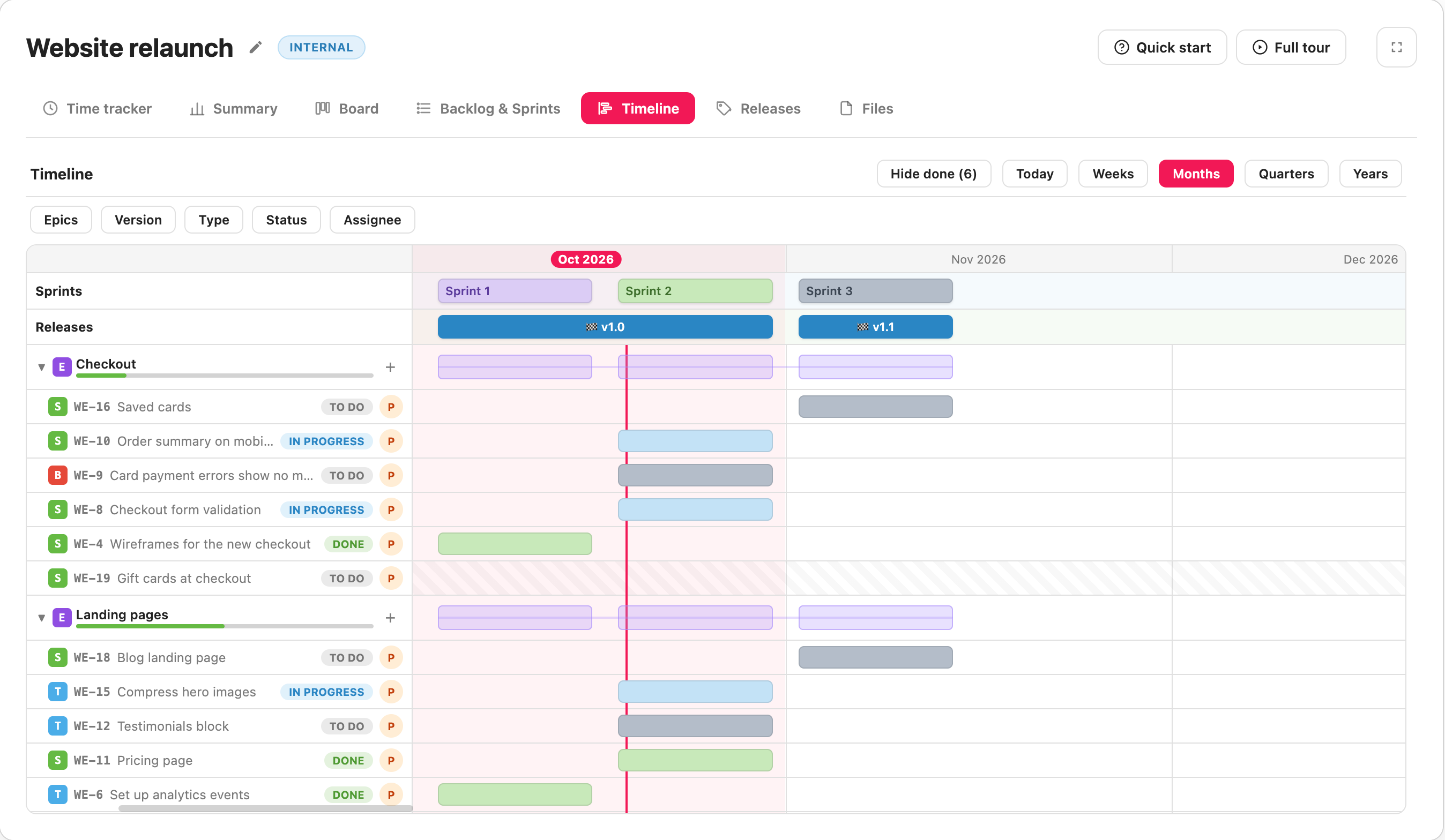1445x840 pixels.
Task: Launch the Full tour
Action: pyautogui.click(x=1291, y=47)
